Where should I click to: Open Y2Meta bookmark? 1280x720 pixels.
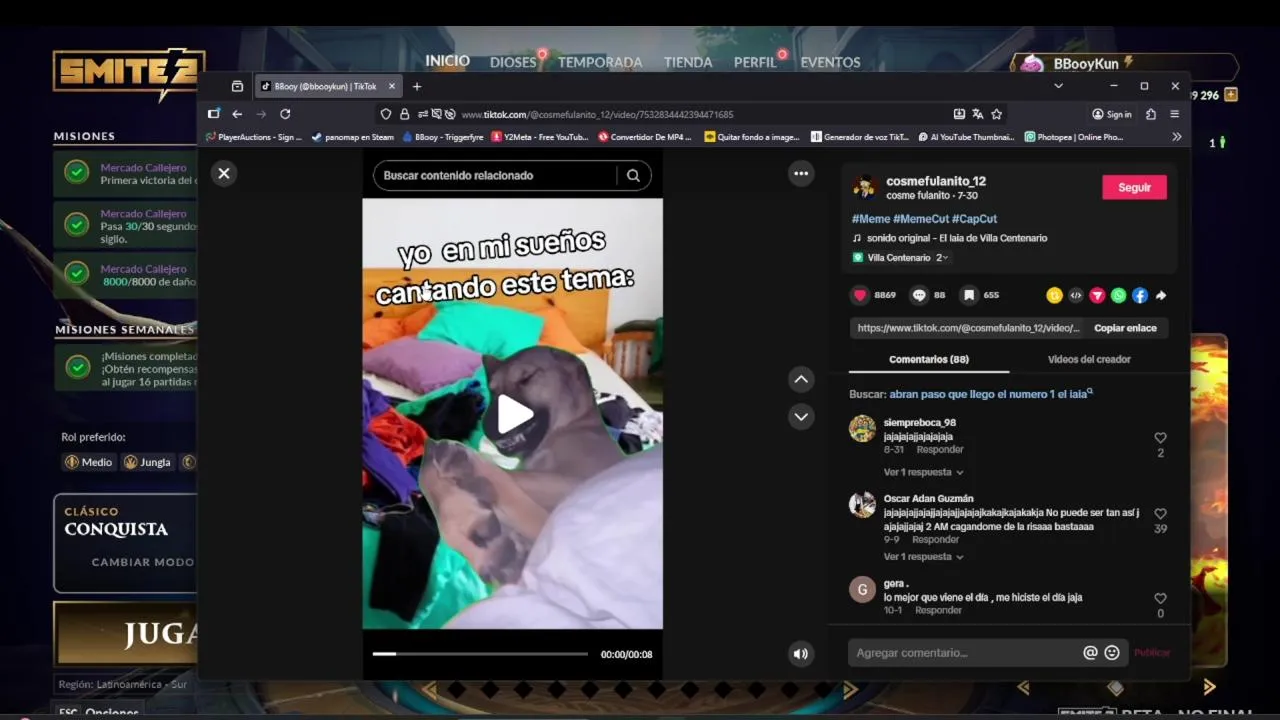coord(539,137)
